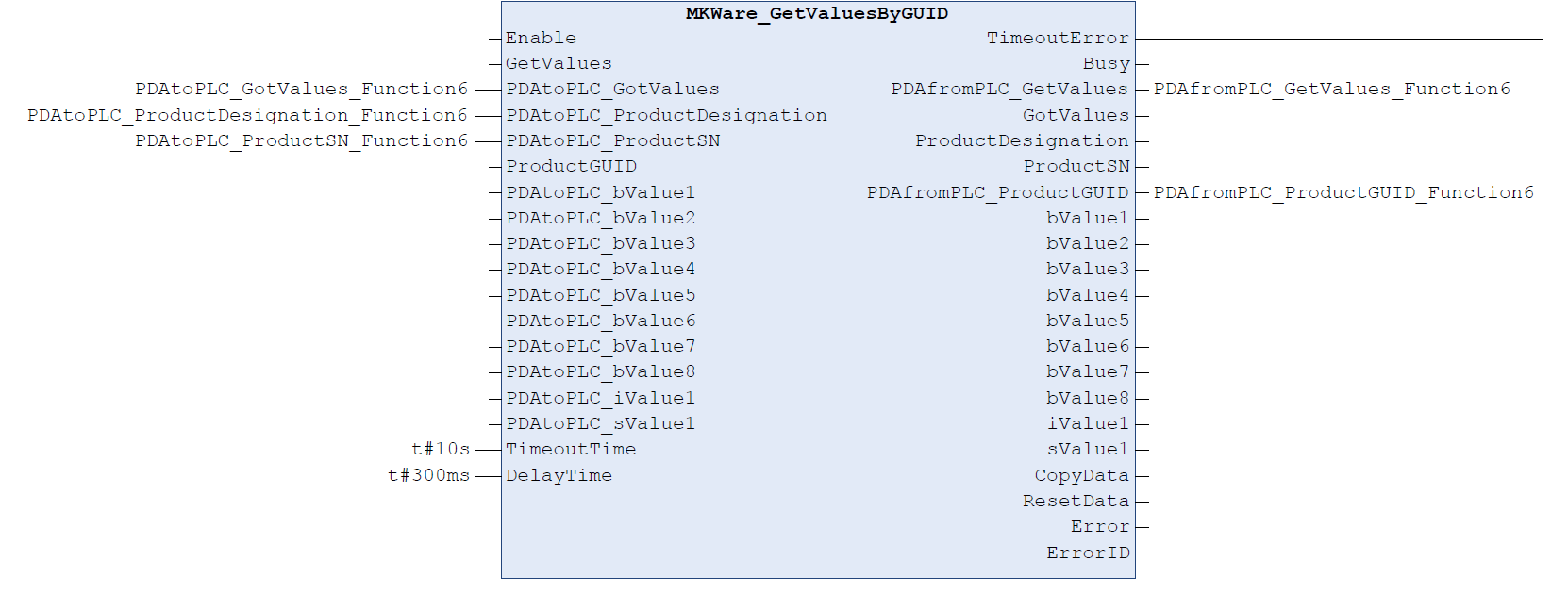Click the PDAtoPLC_ProductDesignation_Function6 variable

pyautogui.click(x=247, y=115)
